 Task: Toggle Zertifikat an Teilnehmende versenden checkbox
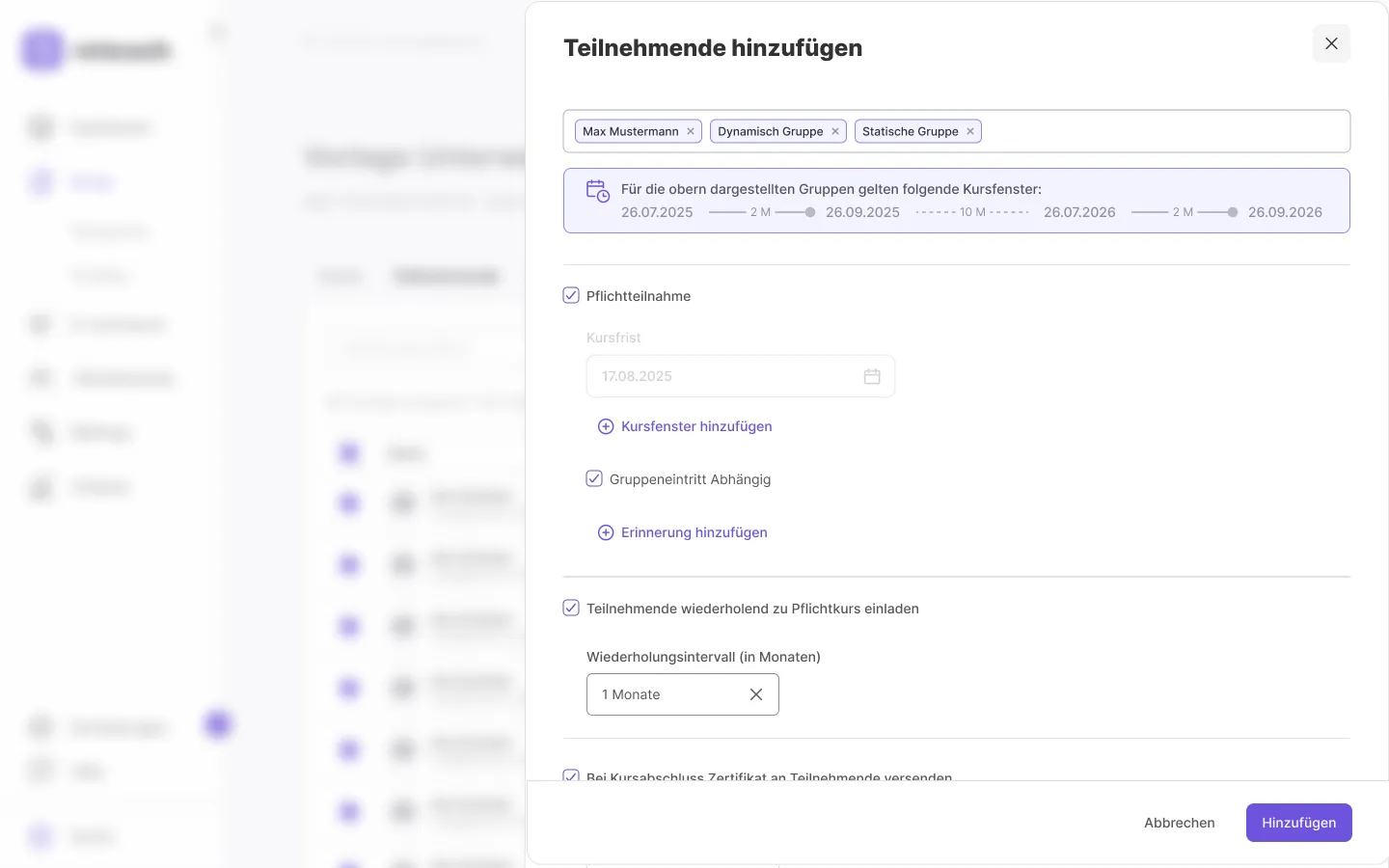click(x=571, y=775)
